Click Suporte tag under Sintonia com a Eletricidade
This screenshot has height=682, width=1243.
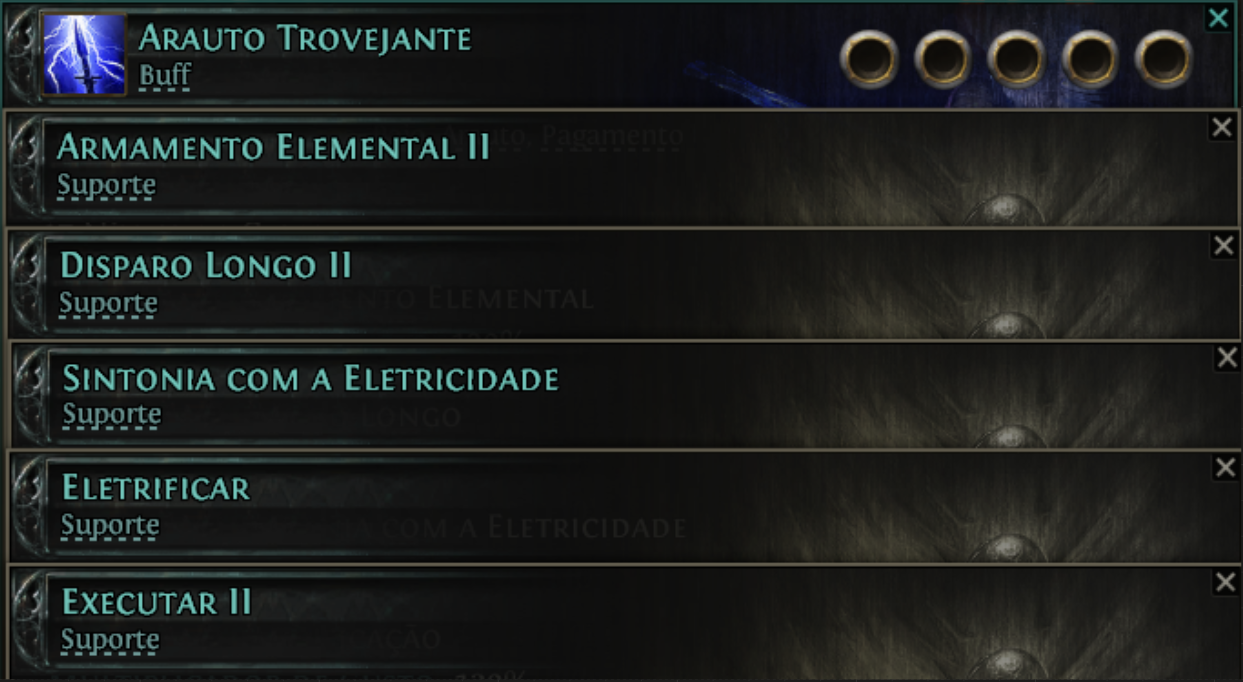[x=112, y=414]
